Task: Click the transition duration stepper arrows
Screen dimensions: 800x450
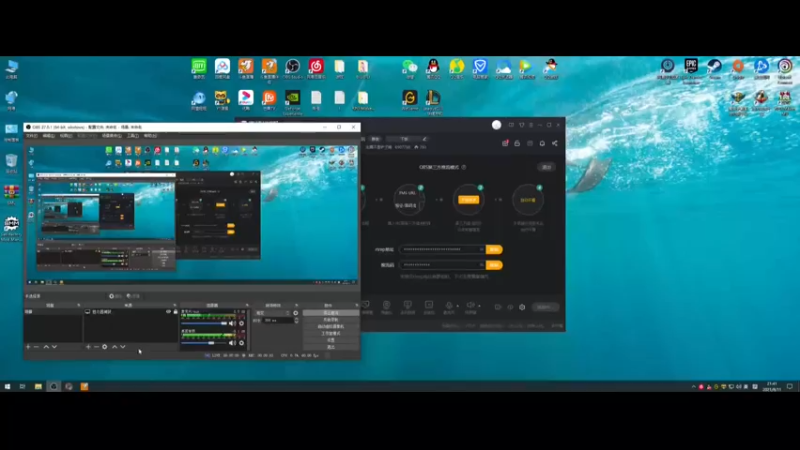Action: [x=296, y=320]
